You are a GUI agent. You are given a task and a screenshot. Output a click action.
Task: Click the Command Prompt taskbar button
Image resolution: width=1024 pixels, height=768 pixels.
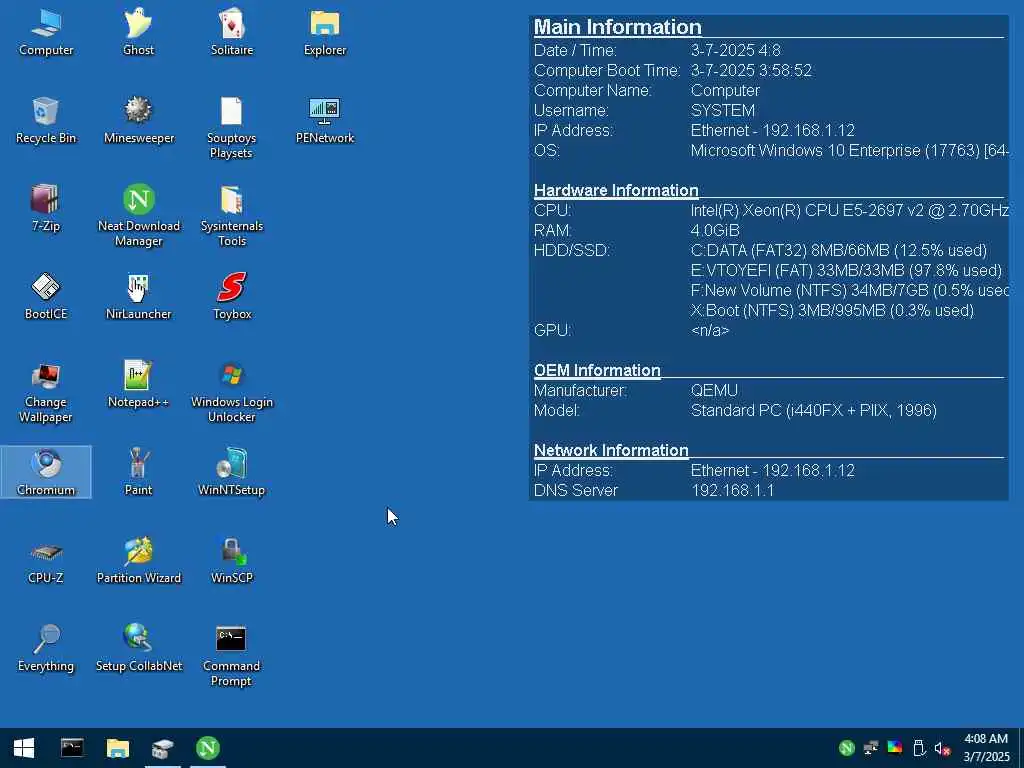tap(72, 748)
